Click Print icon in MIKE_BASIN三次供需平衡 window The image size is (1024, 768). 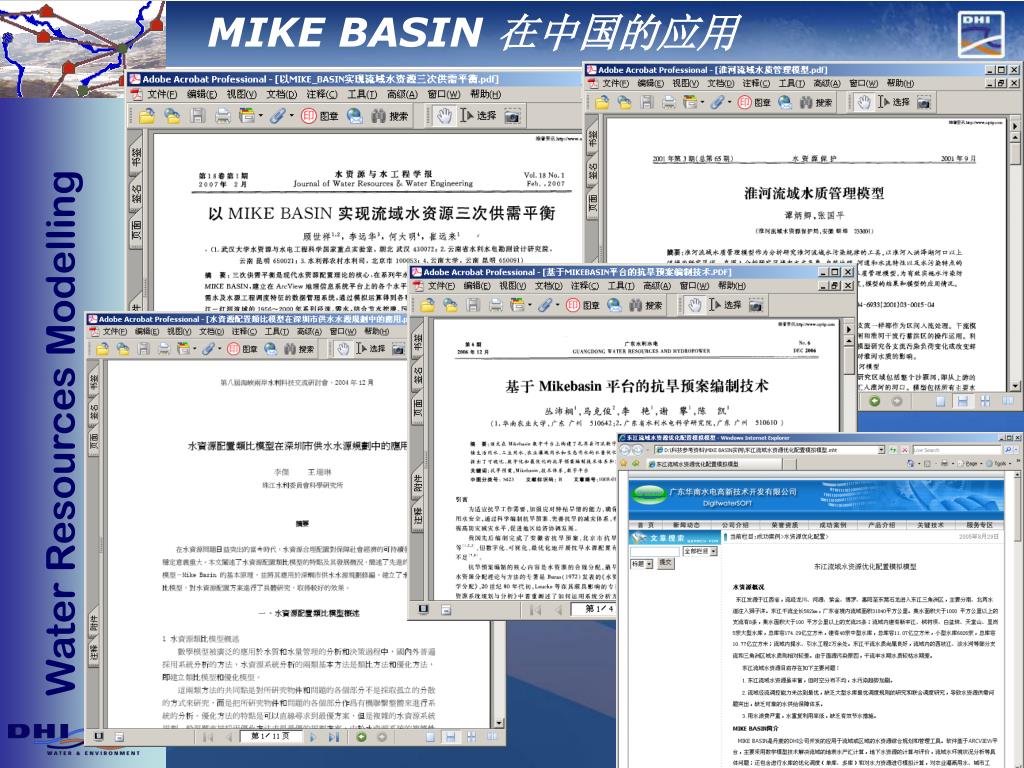[x=223, y=116]
